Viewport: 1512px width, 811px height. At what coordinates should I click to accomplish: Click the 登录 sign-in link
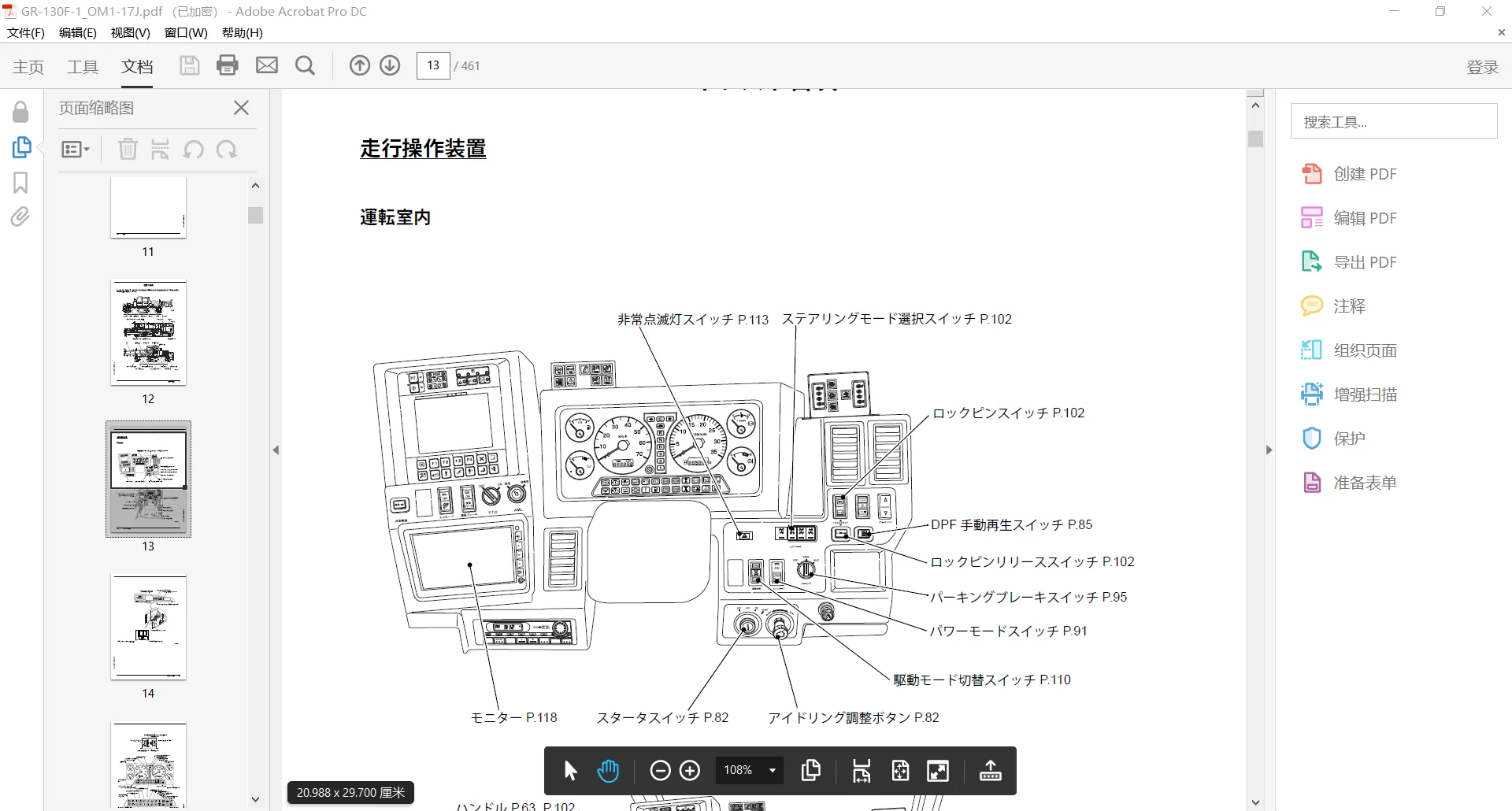pos(1482,67)
